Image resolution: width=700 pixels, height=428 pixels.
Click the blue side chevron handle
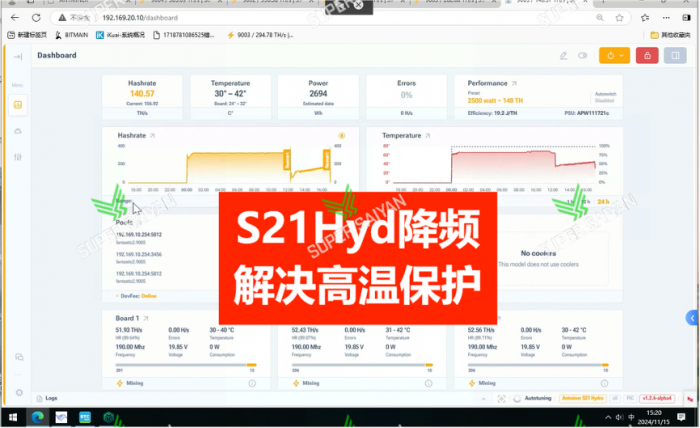click(x=692, y=318)
